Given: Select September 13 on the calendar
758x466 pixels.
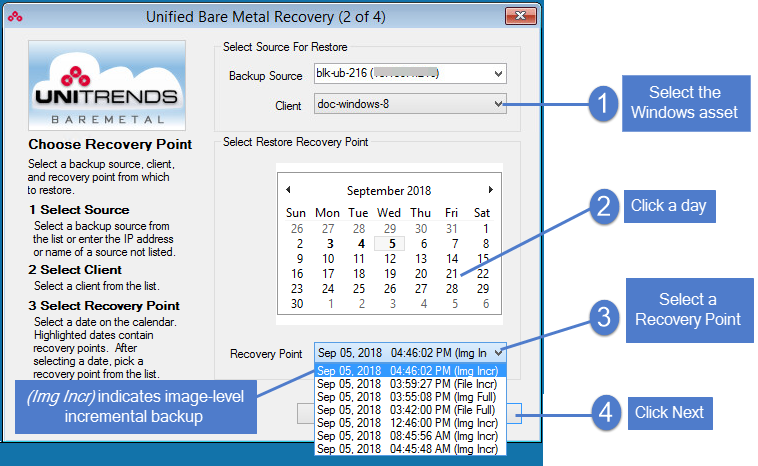Looking at the screenshot, I should pos(421,259).
